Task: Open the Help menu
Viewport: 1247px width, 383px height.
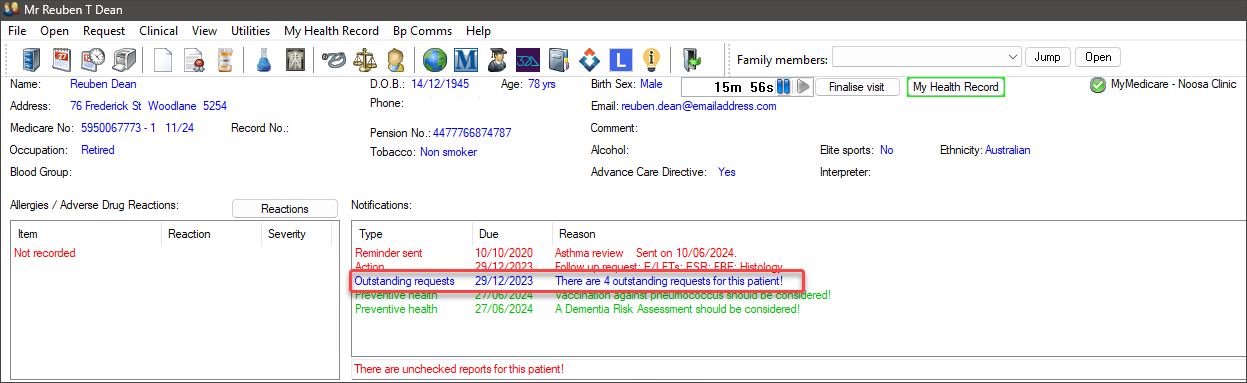Action: point(478,31)
